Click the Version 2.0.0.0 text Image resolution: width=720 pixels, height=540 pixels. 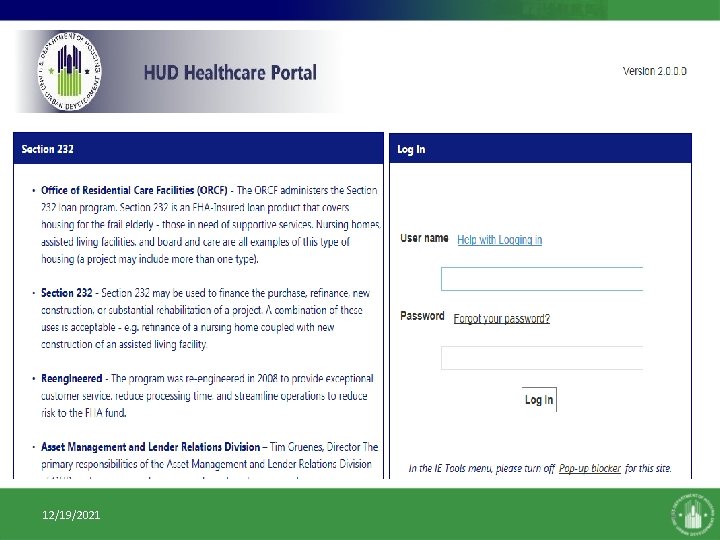654,71
